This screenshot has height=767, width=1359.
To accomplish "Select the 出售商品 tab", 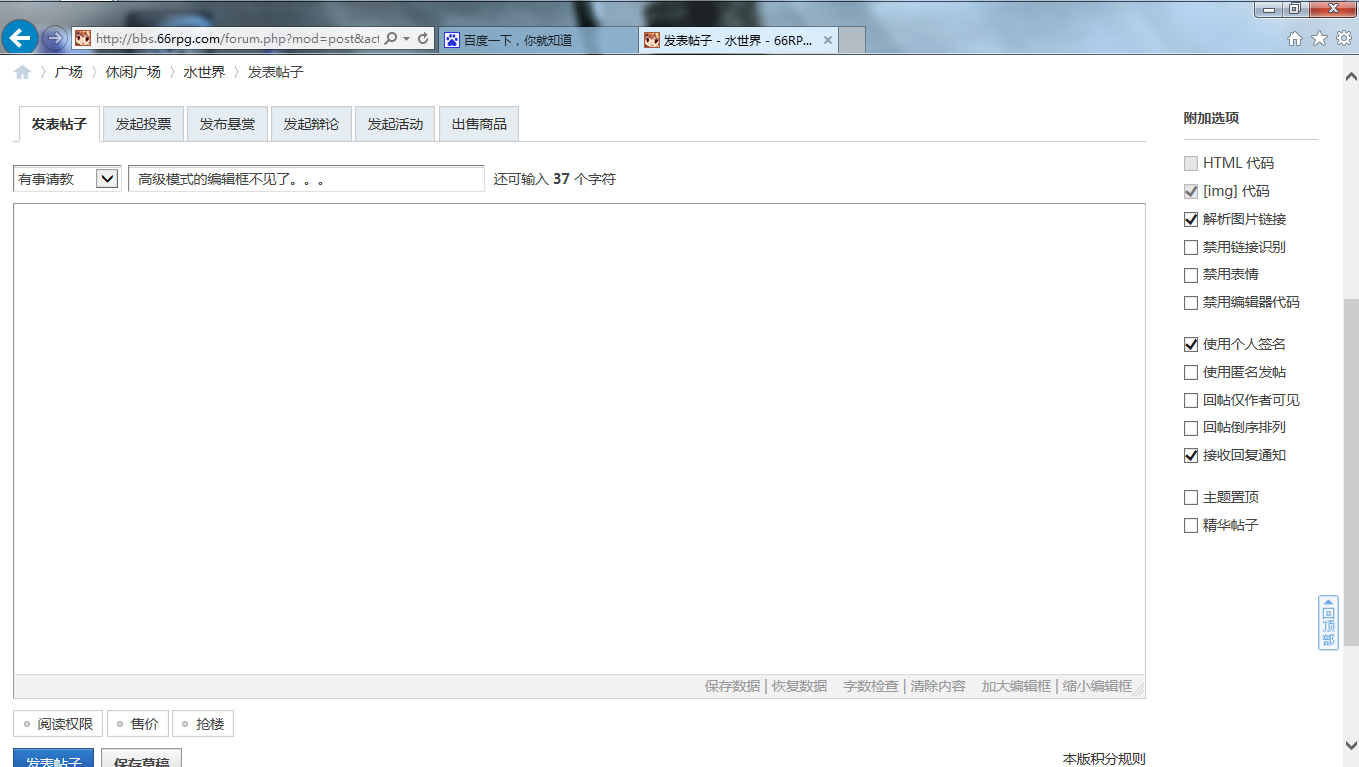I will pos(479,124).
